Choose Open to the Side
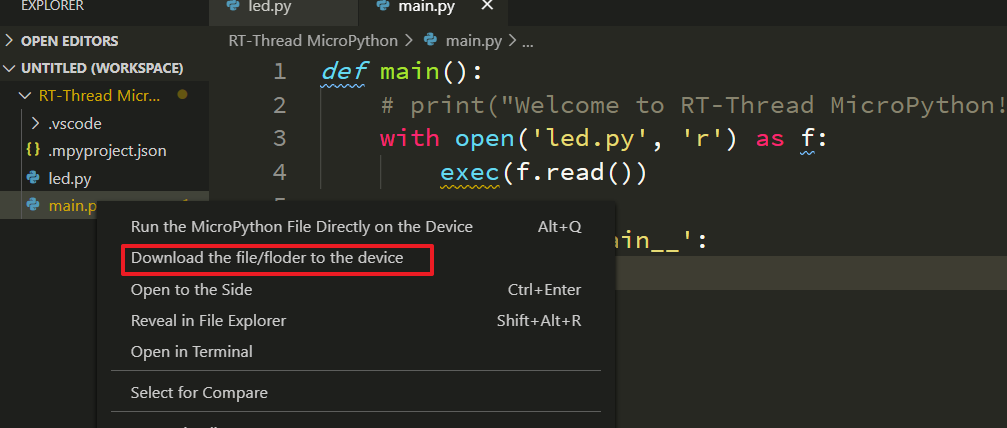 191,290
